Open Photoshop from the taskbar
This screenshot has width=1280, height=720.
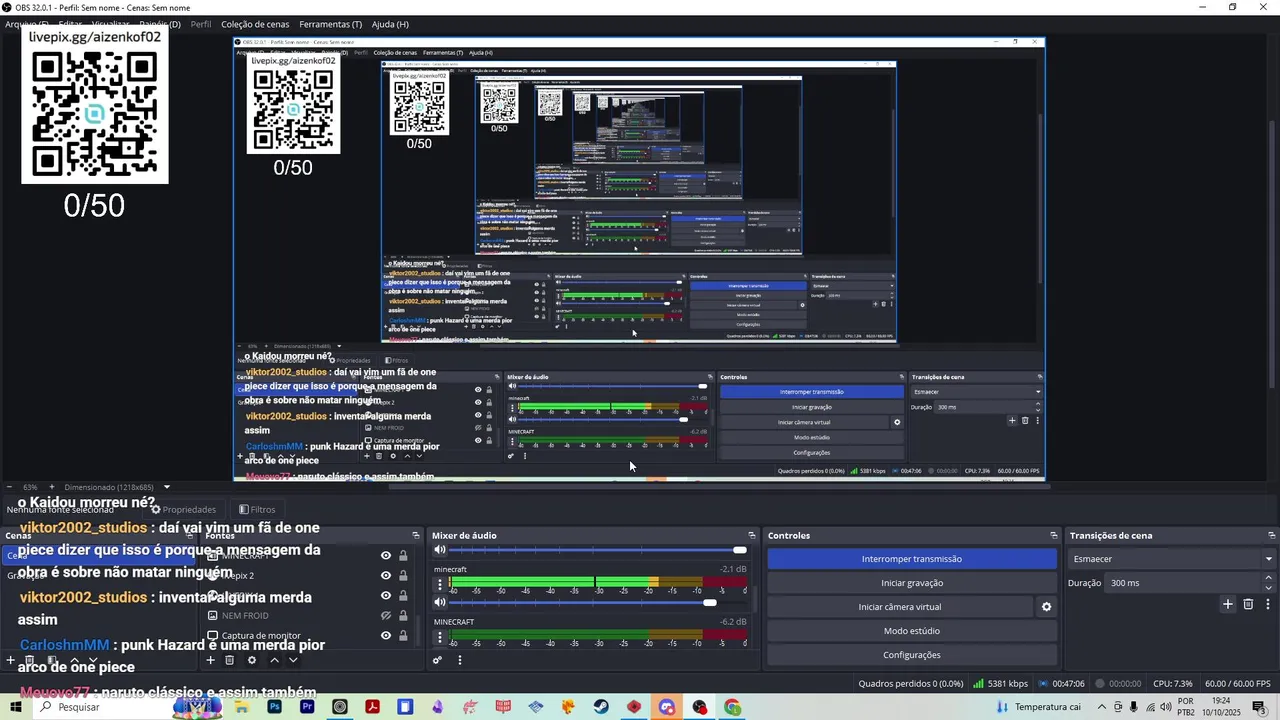click(x=274, y=707)
